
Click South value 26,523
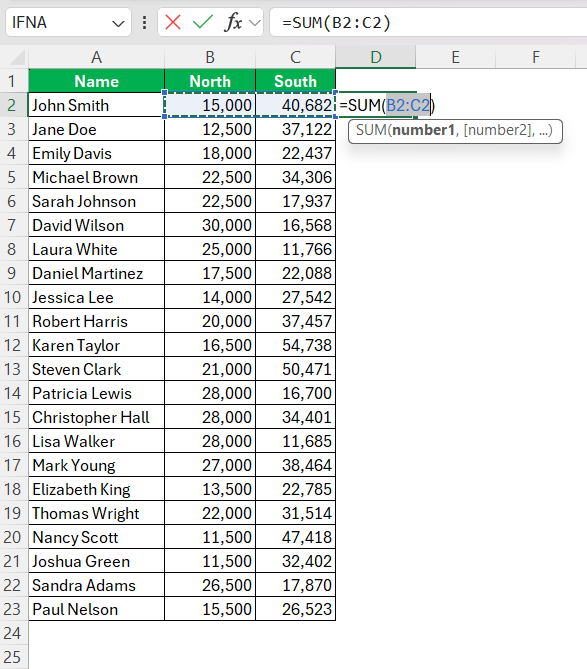pos(296,609)
